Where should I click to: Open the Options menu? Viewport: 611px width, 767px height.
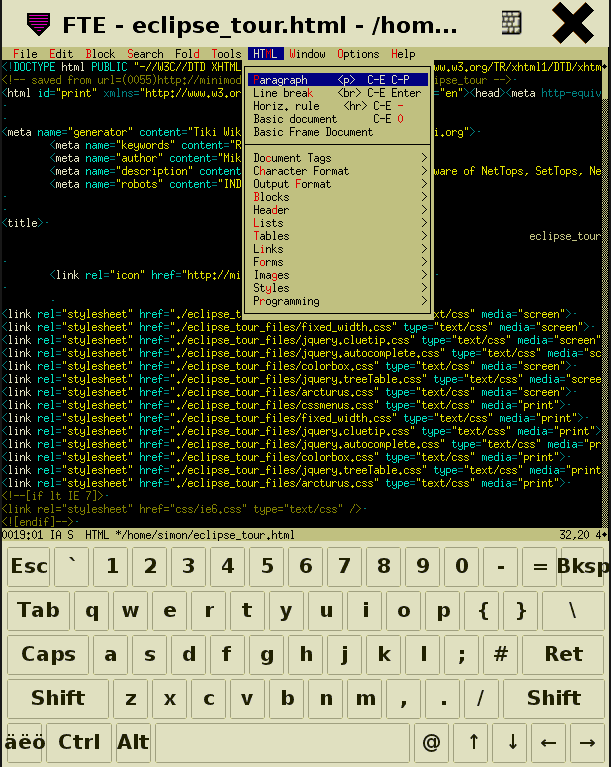[x=358, y=54]
